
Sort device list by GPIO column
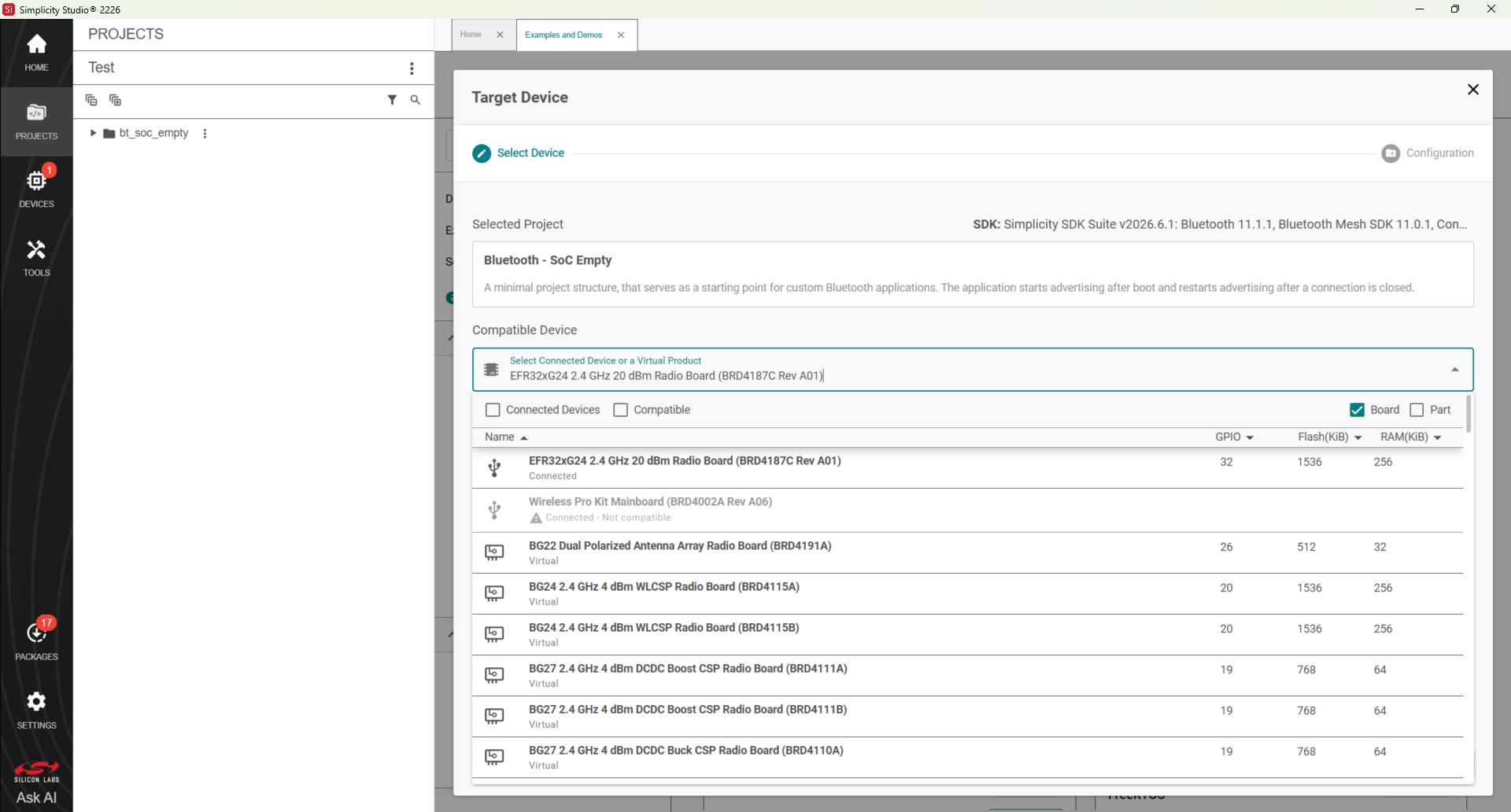click(1234, 437)
